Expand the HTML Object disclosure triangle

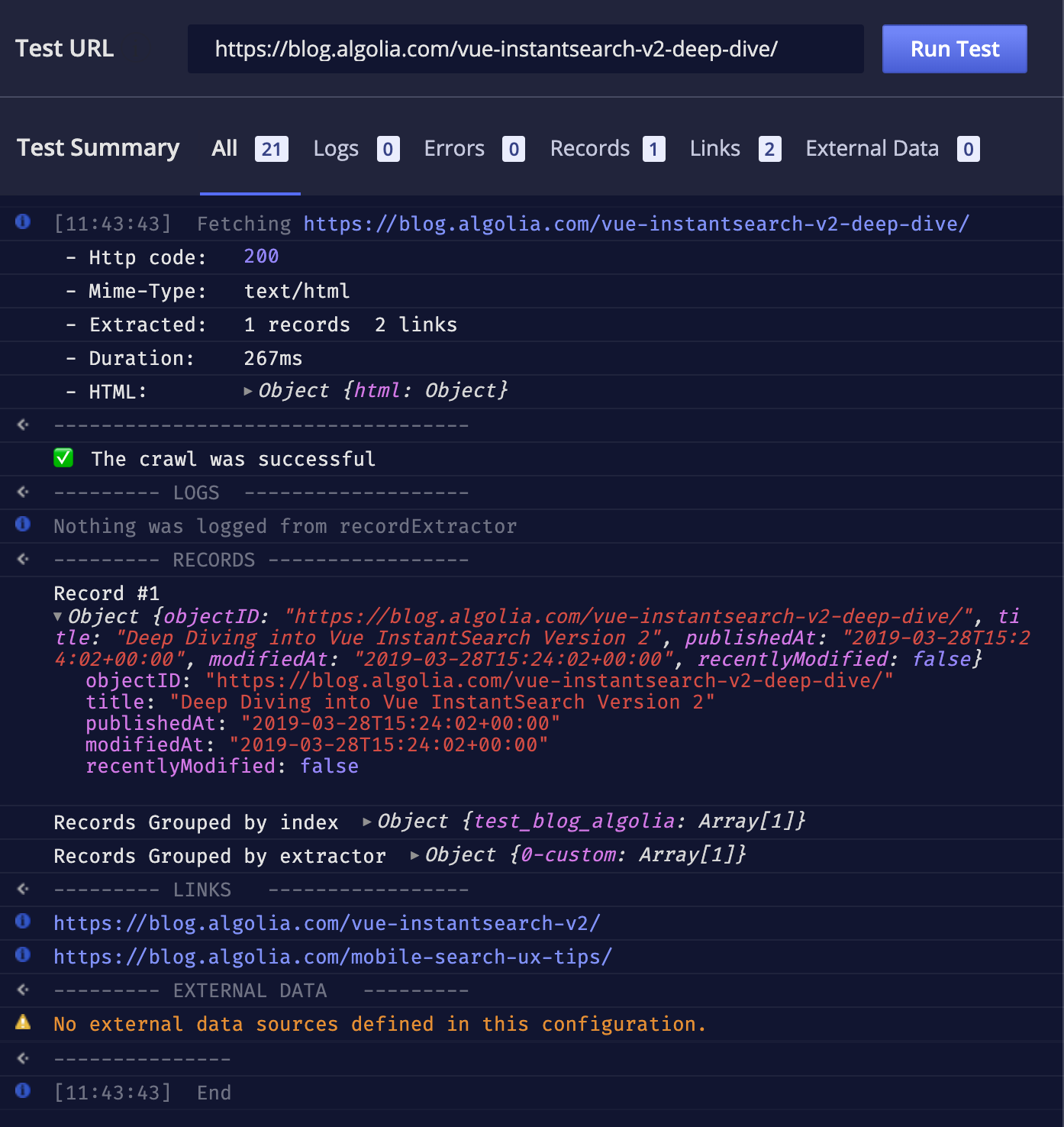click(248, 390)
